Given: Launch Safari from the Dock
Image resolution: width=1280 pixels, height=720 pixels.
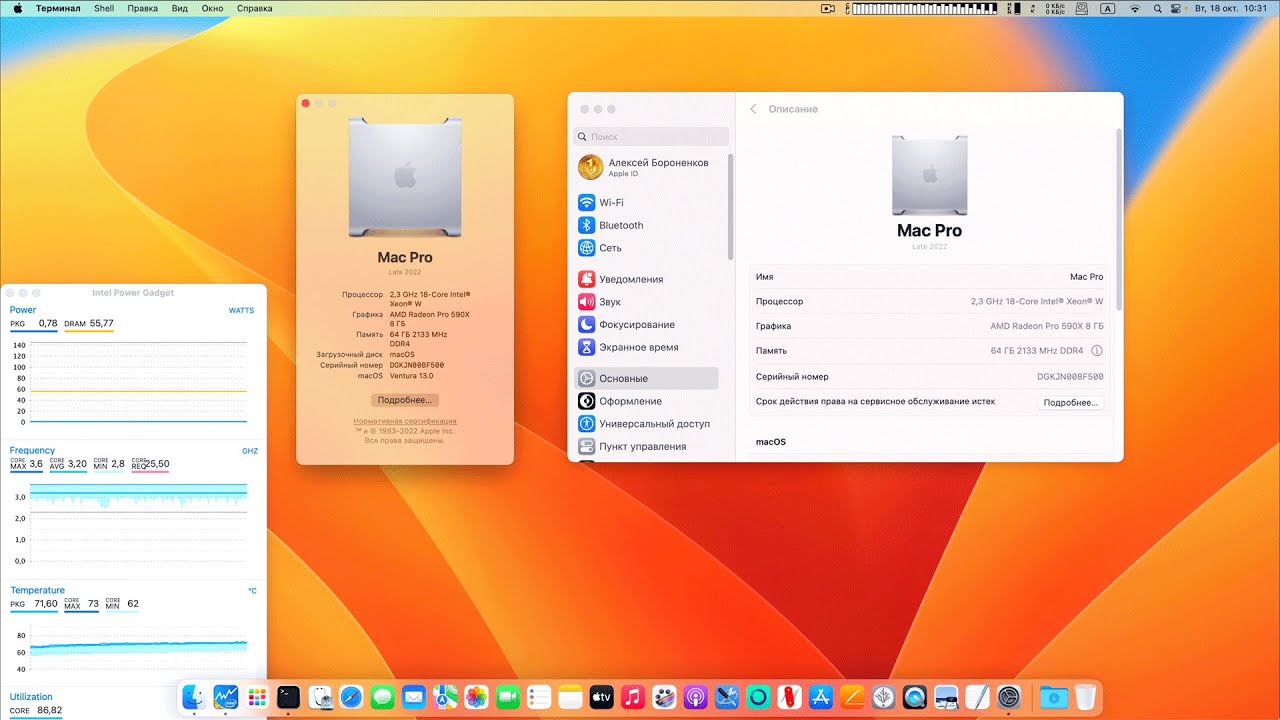Looking at the screenshot, I should 350,697.
